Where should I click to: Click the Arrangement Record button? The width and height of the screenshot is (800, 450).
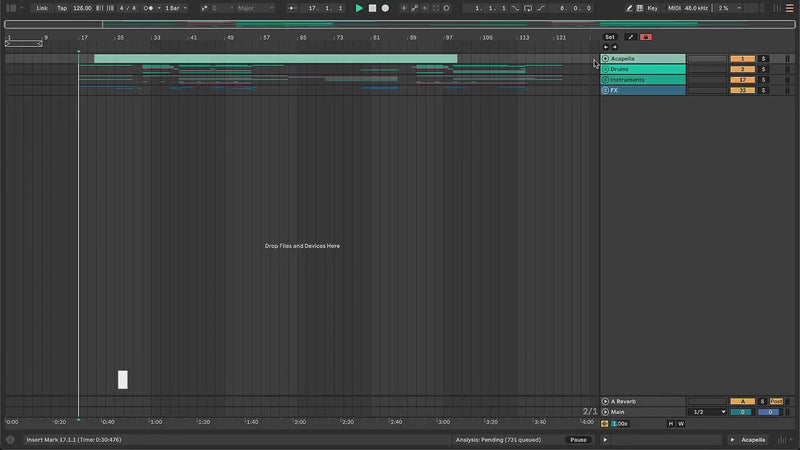[x=385, y=8]
